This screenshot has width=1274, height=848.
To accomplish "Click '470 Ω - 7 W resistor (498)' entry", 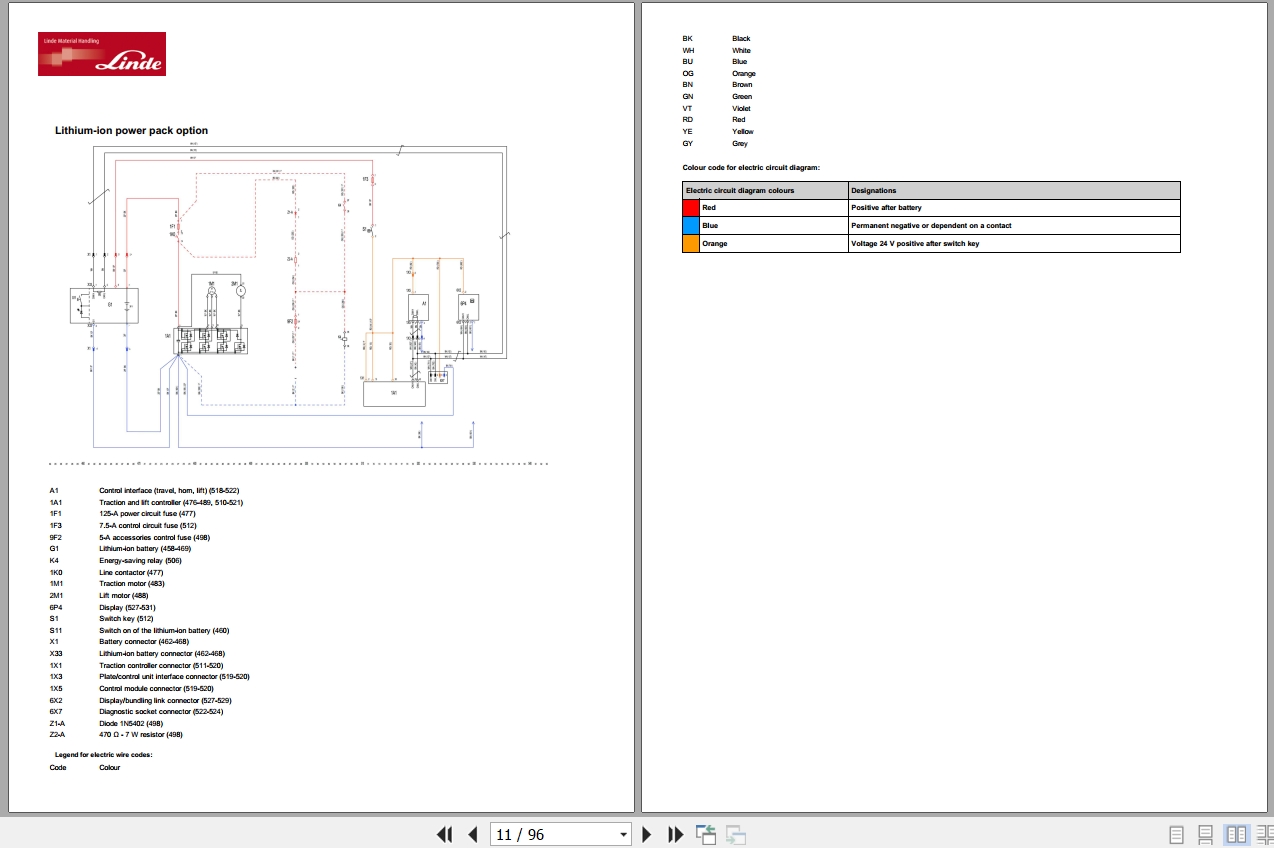I will (141, 735).
